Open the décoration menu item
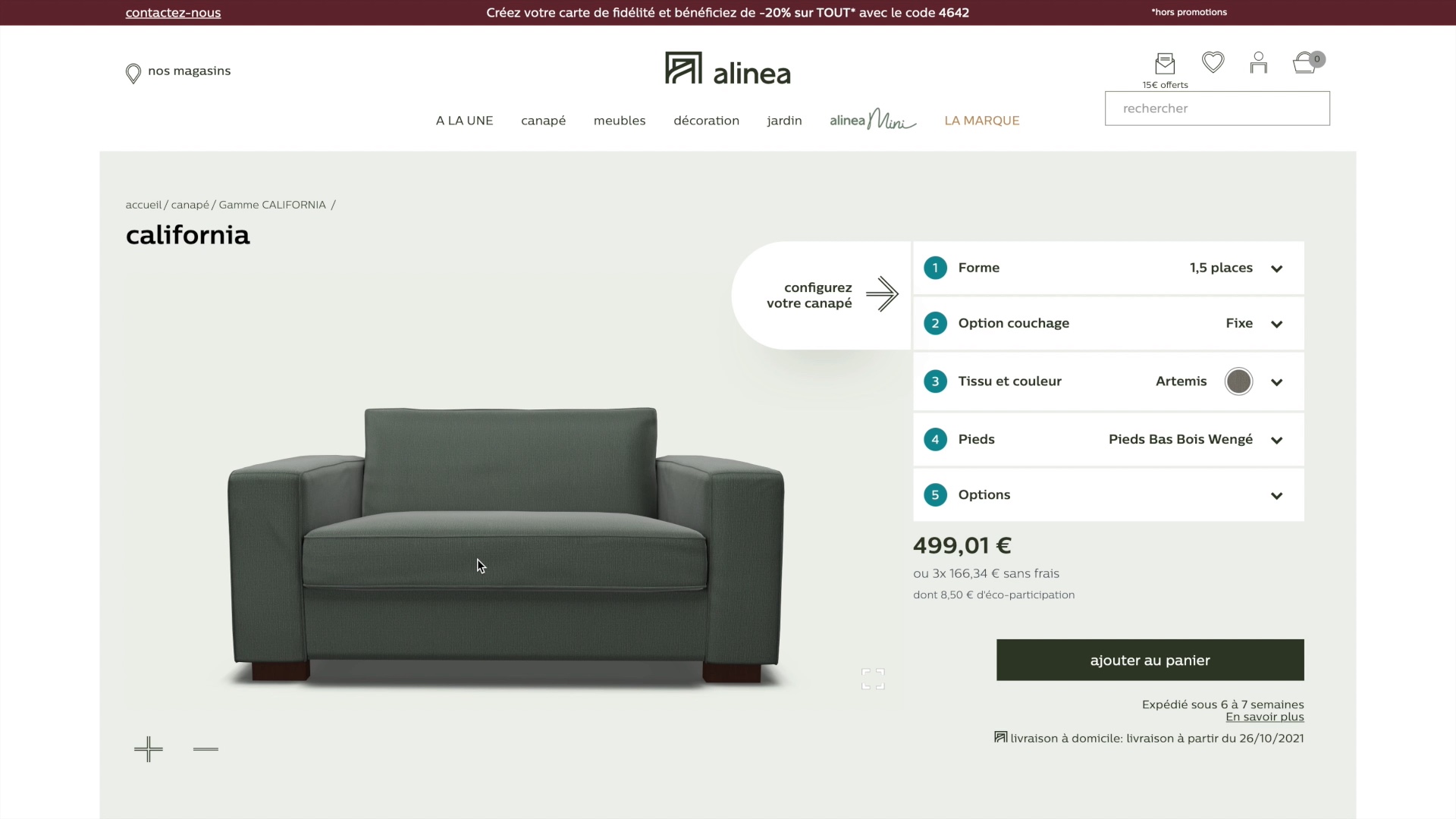The width and height of the screenshot is (1456, 819). coord(706,121)
